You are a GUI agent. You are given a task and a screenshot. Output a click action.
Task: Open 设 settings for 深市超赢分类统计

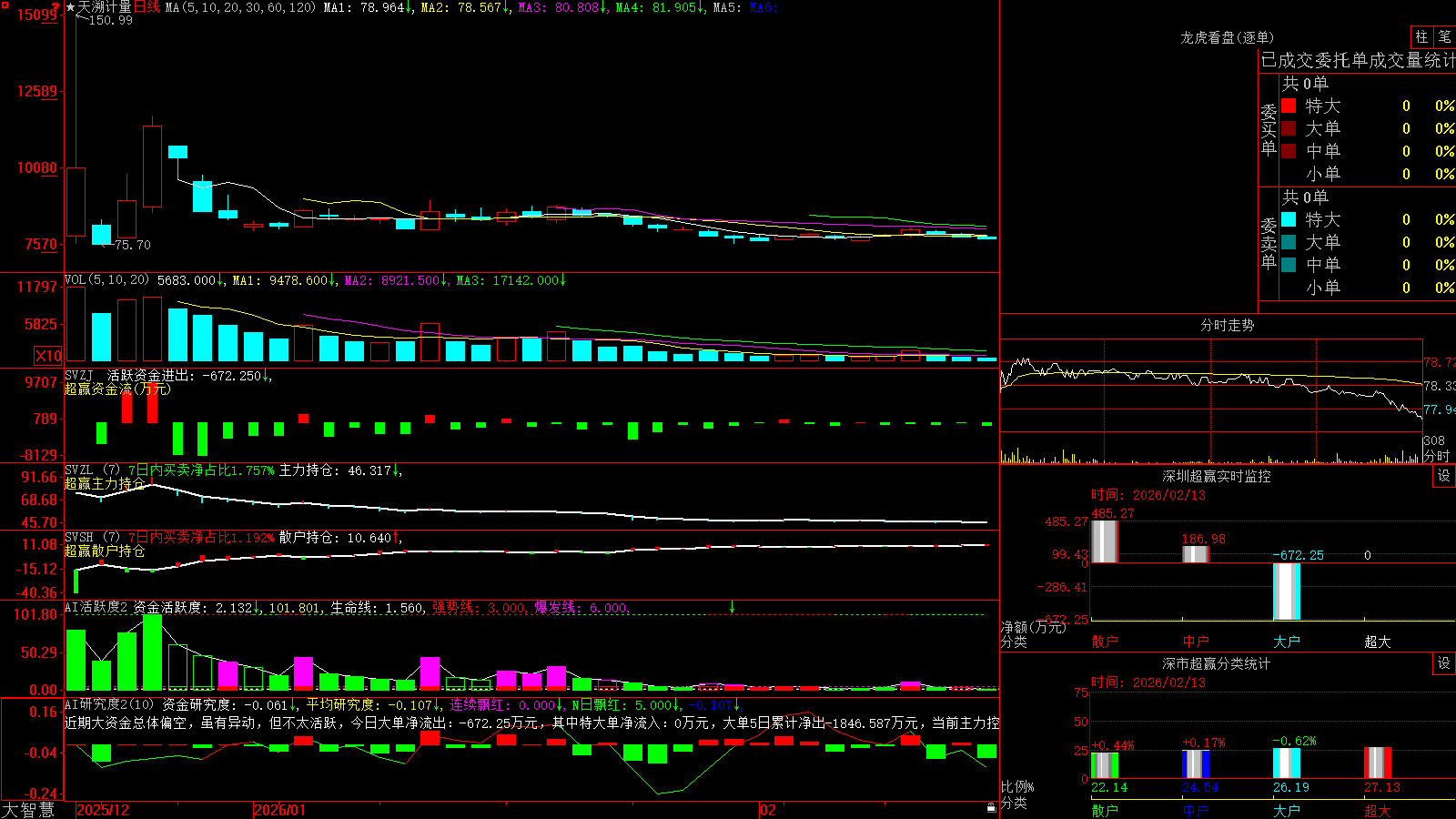pos(1444,663)
